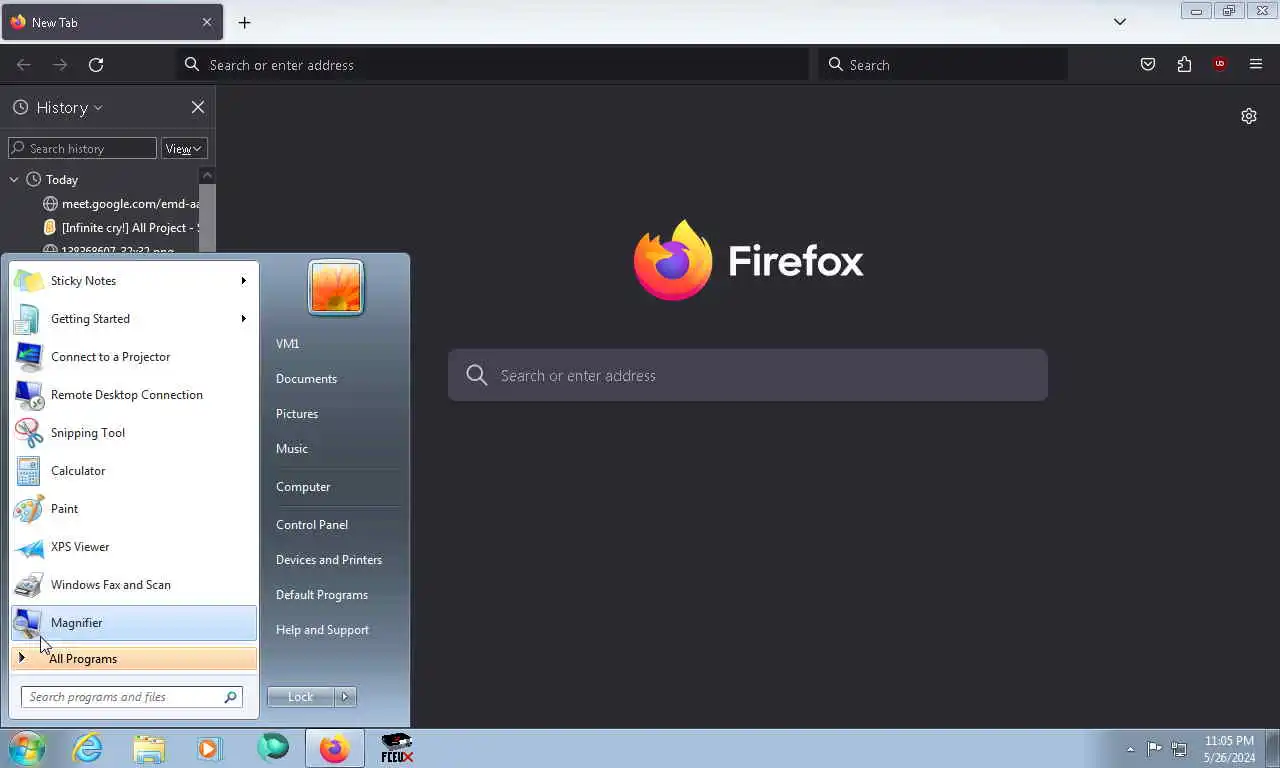This screenshot has width=1280, height=768.
Task: Open meet.google.com history entry
Action: click(x=120, y=204)
